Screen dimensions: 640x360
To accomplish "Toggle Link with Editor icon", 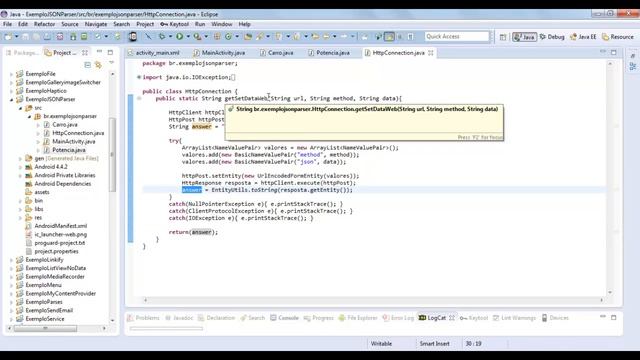I will (x=98, y=64).
